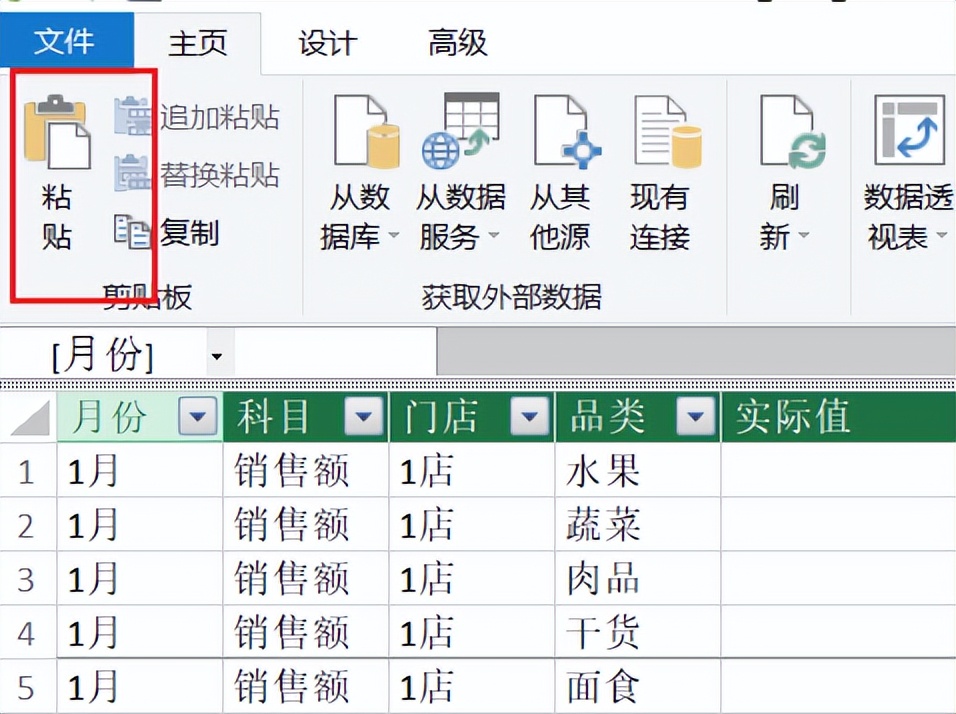This screenshot has width=956, height=714.
Task: Click the 复制 copy icon
Action: click(x=132, y=231)
